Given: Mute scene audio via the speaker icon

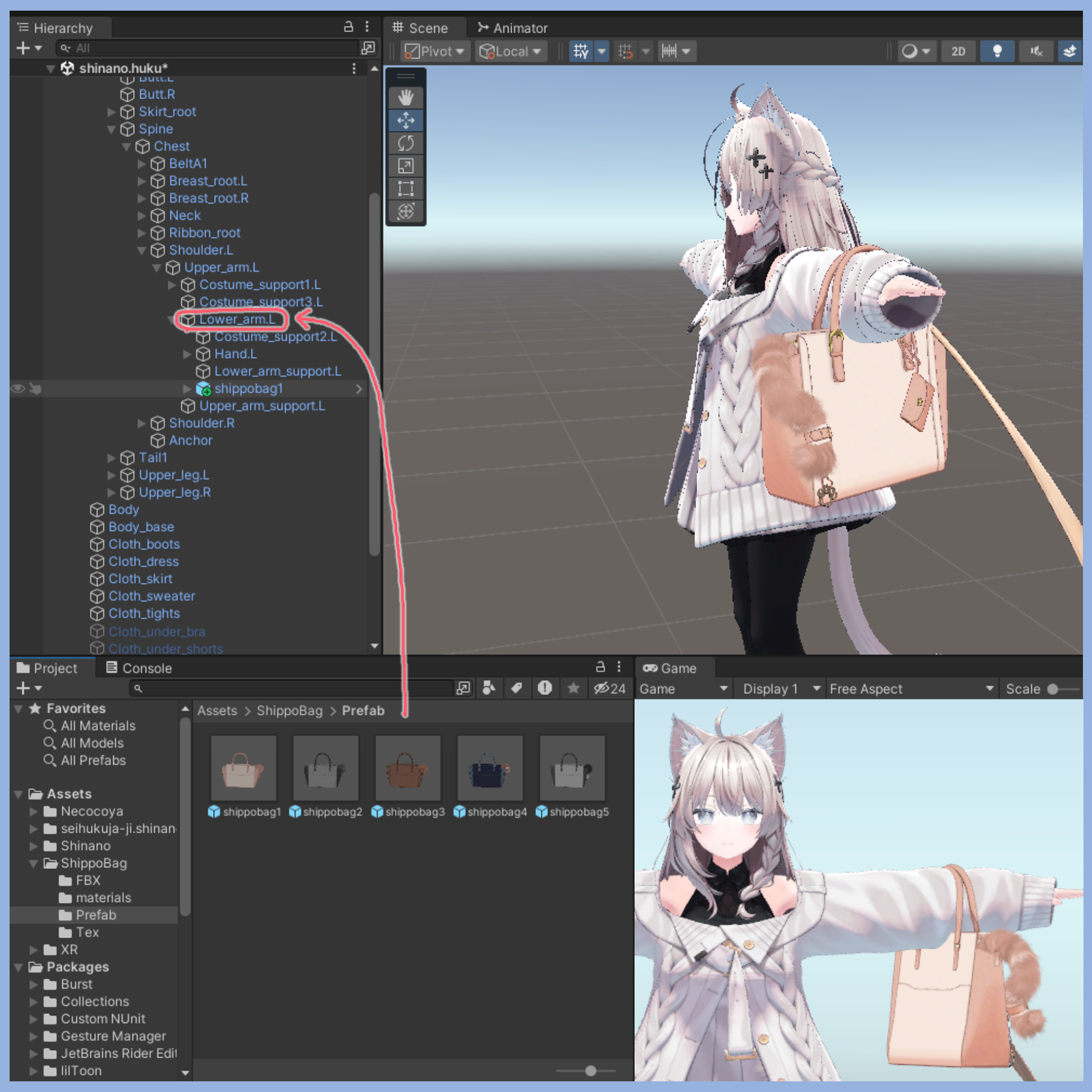Looking at the screenshot, I should pos(1036,51).
